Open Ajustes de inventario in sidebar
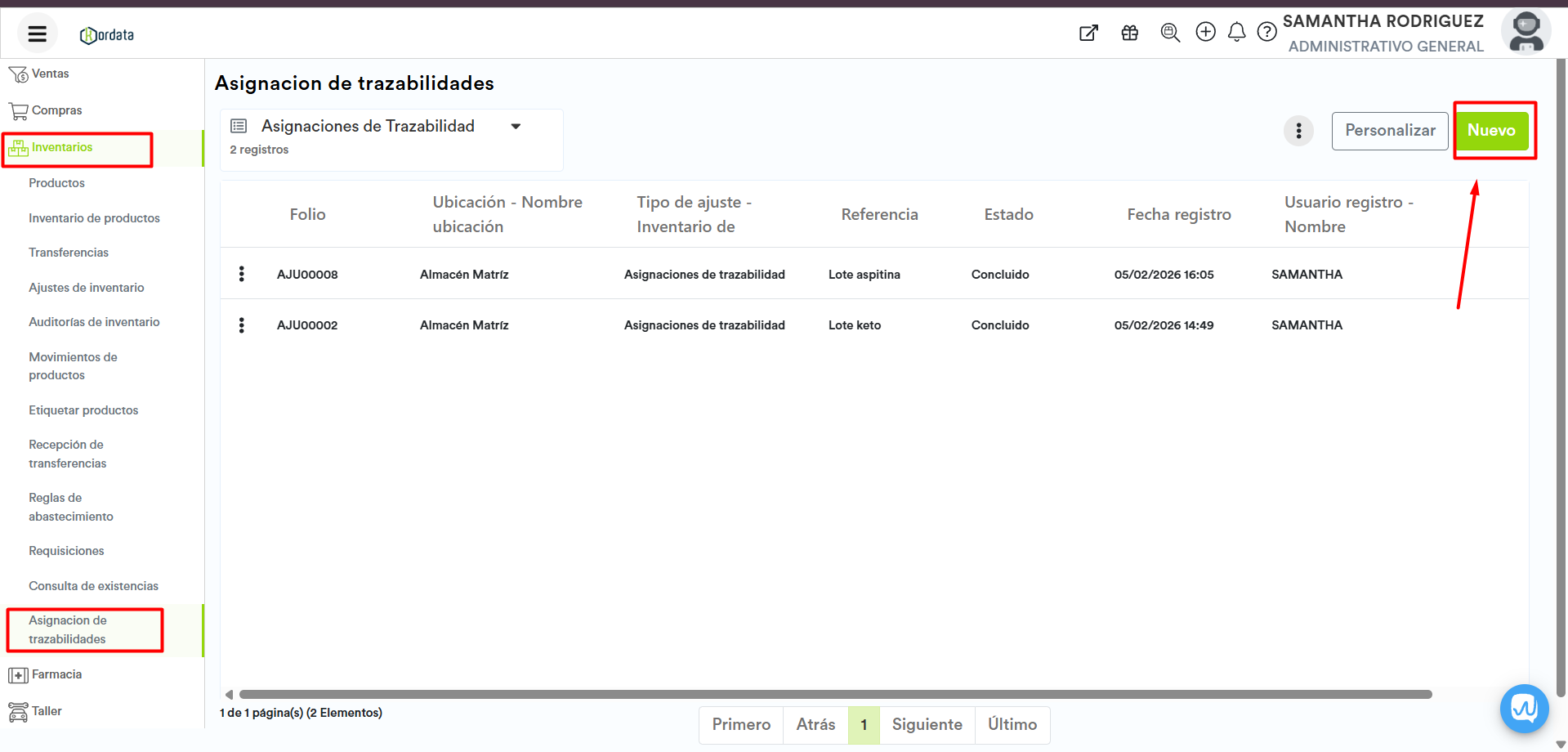The width and height of the screenshot is (1568, 752). tap(86, 288)
